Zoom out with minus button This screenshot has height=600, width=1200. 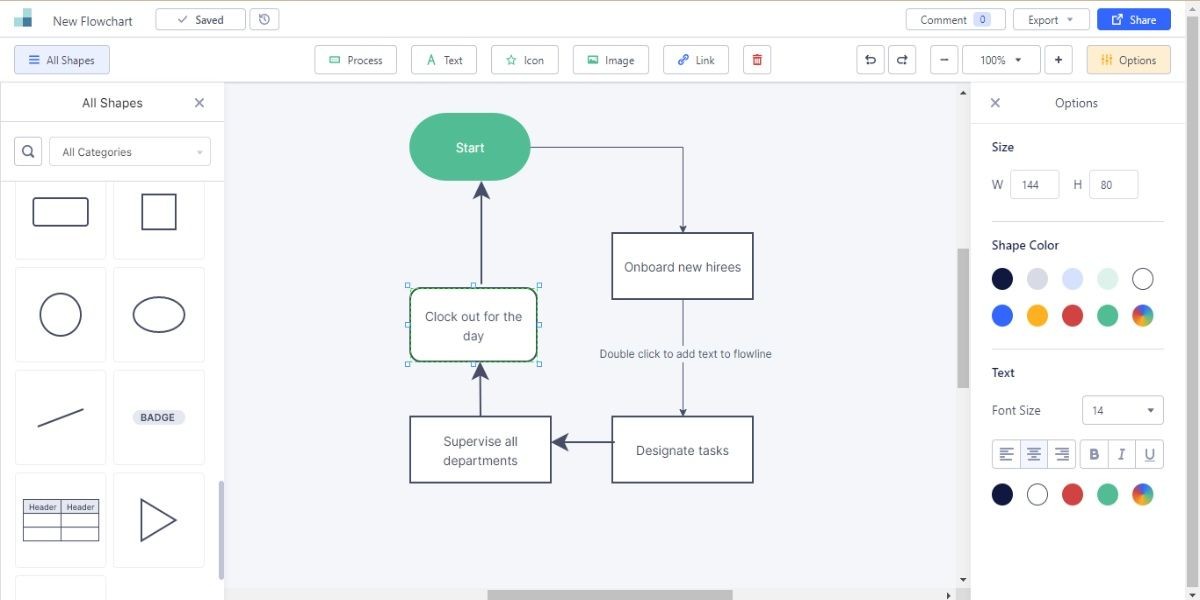point(944,60)
